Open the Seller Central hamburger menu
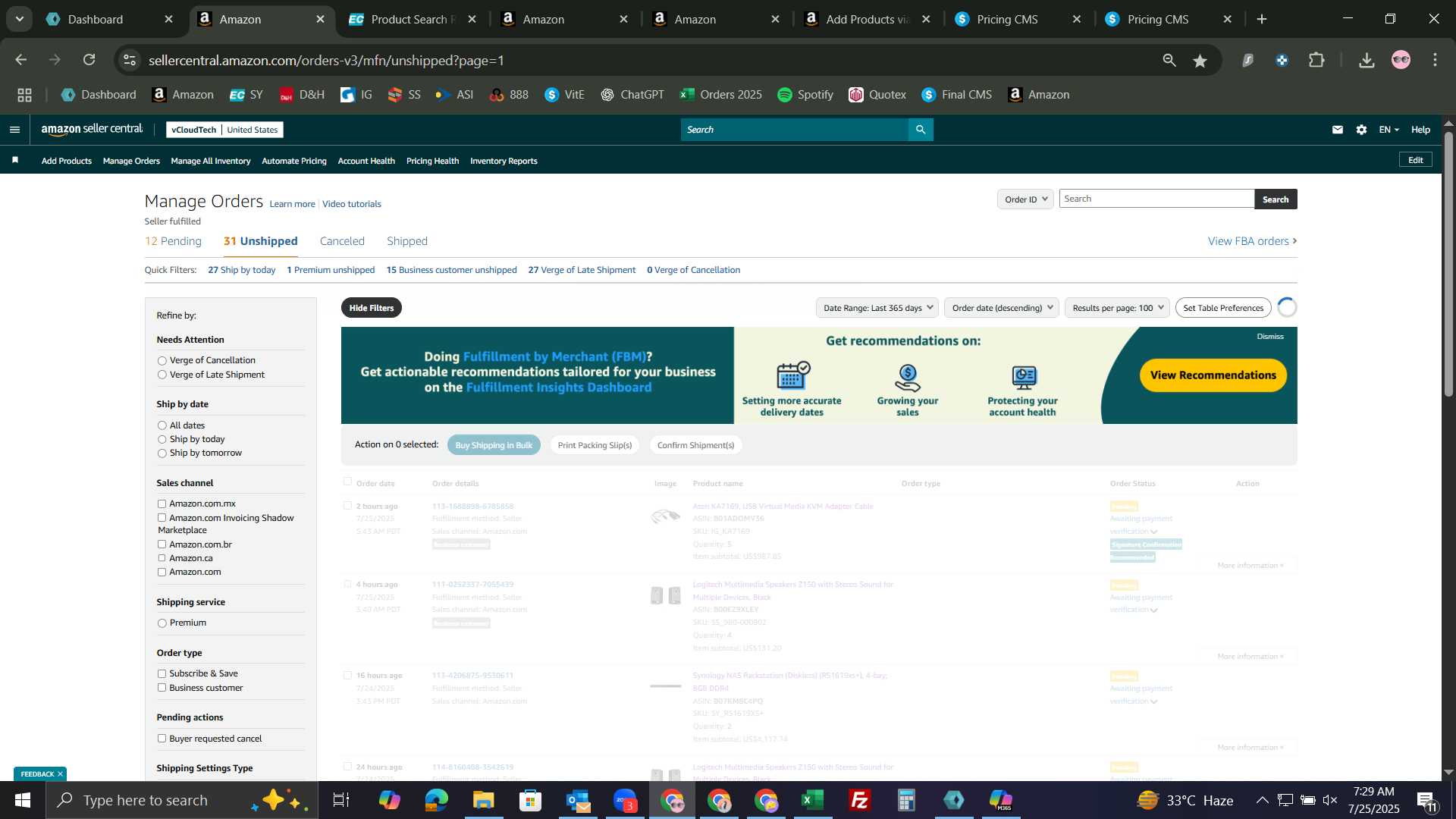Image resolution: width=1456 pixels, height=819 pixels. point(14,130)
